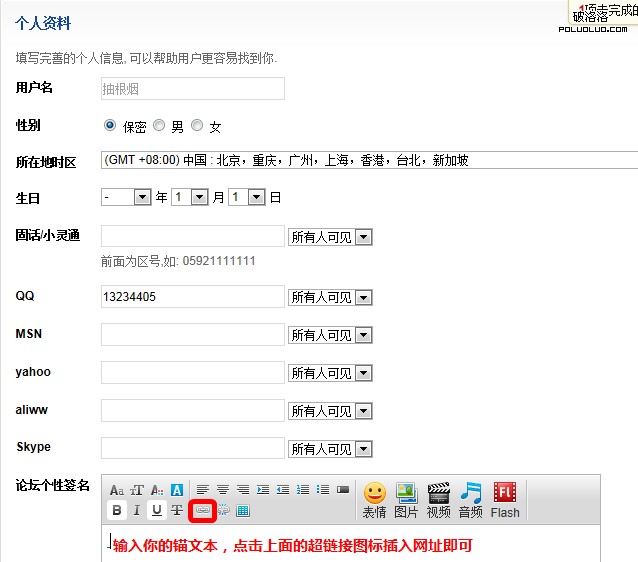This screenshot has height=562, width=638.
Task: Open the birthday month dropdown
Action: (190, 197)
